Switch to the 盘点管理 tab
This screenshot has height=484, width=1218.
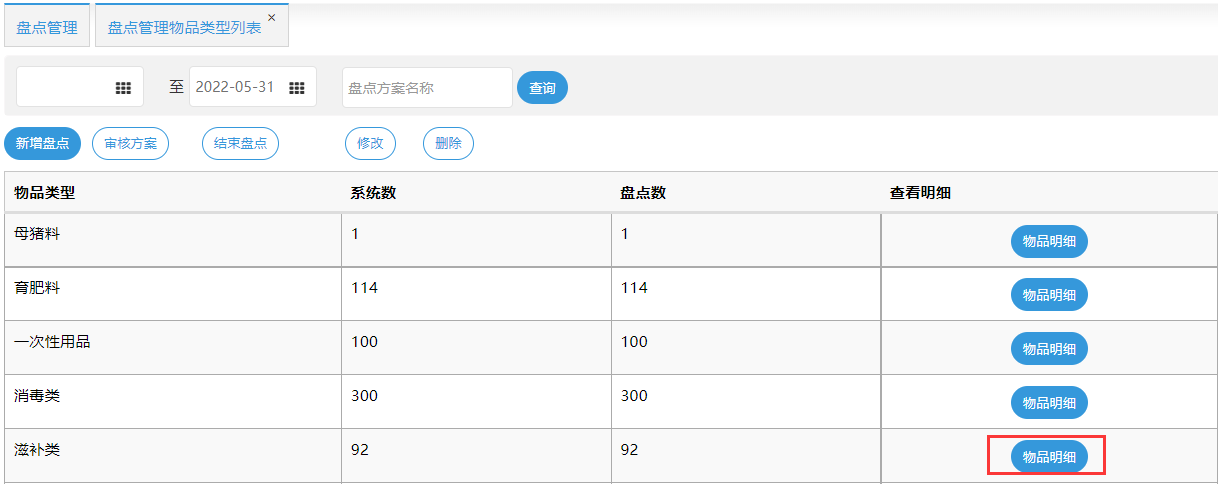coord(47,28)
